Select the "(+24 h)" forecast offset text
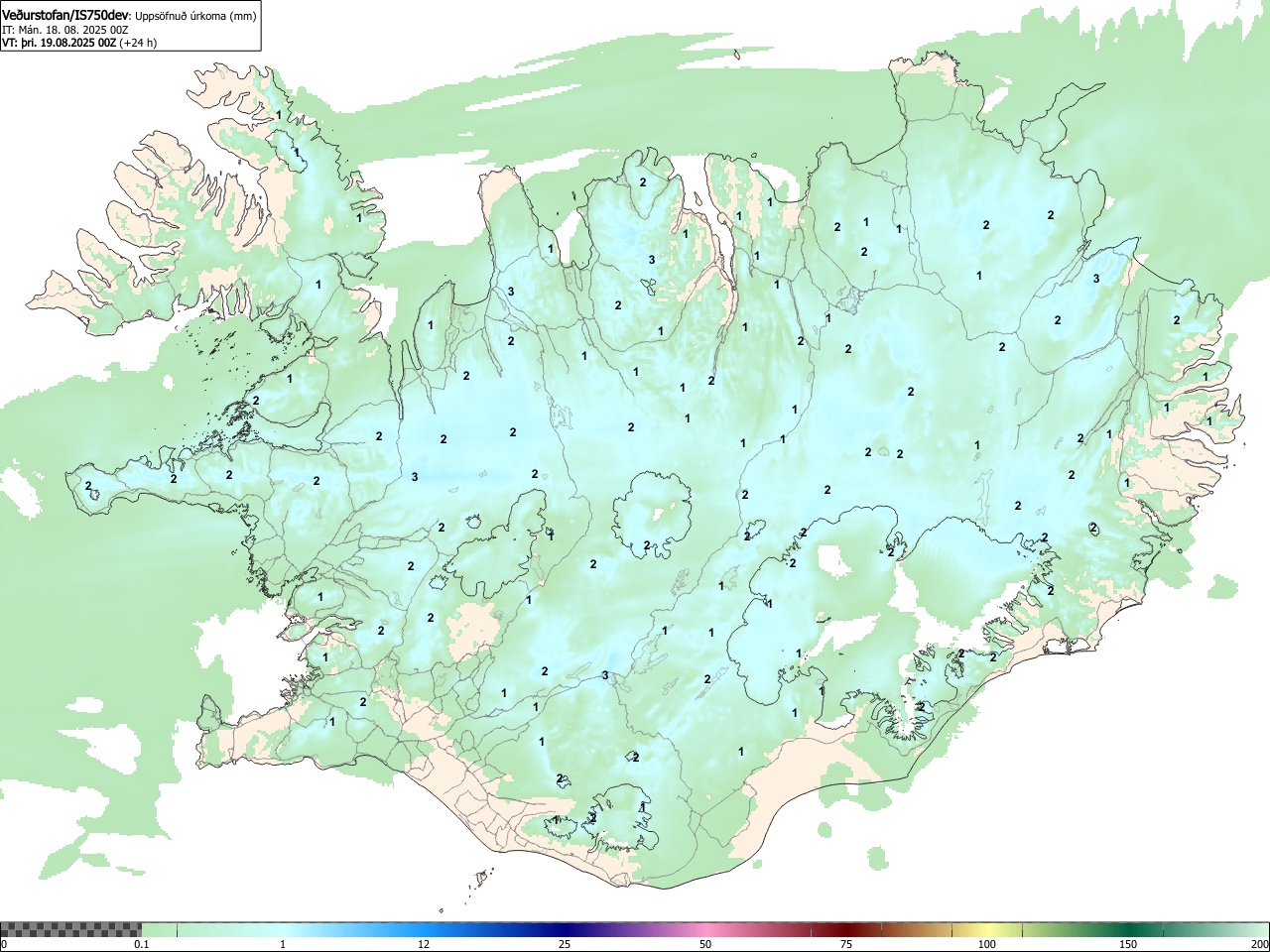The image size is (1270, 952). pos(138,43)
